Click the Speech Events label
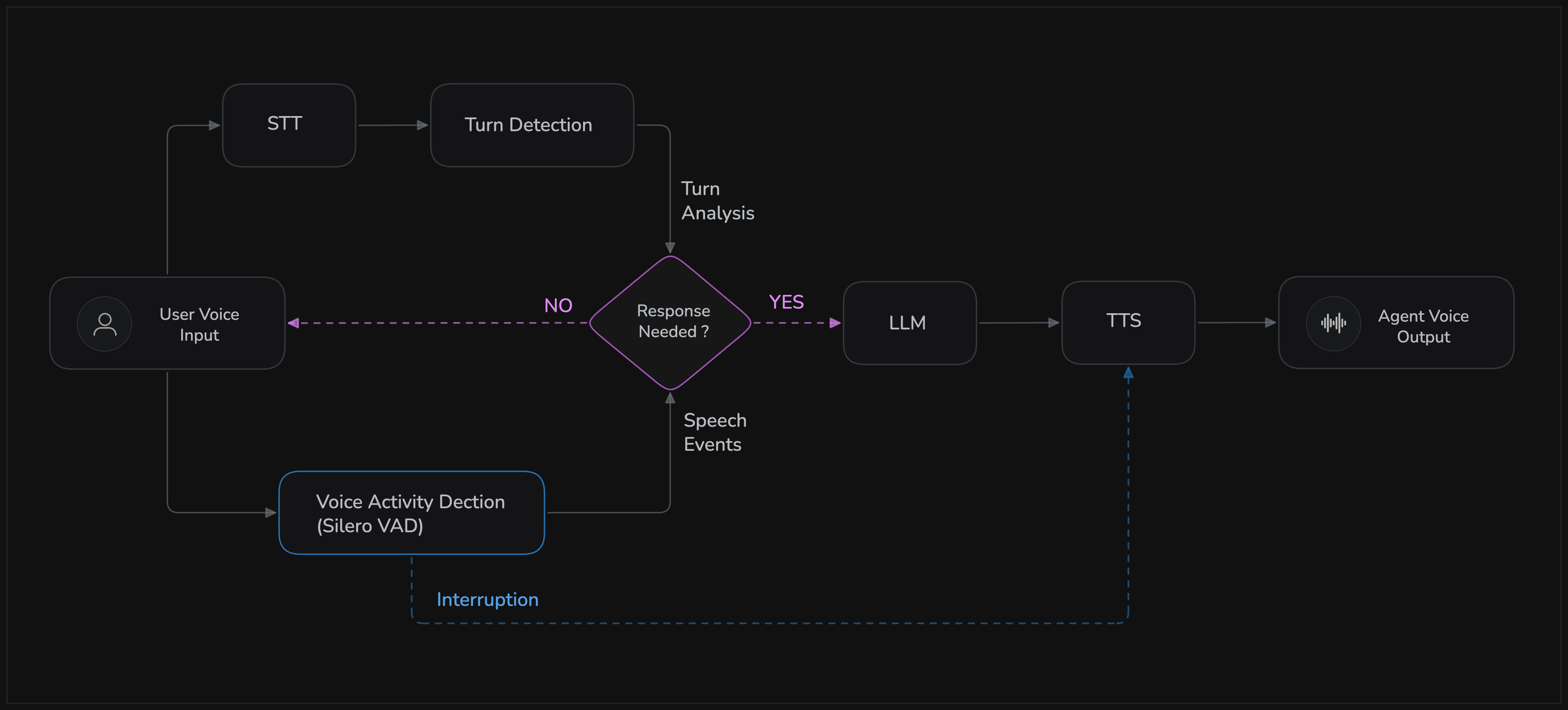 pos(715,432)
